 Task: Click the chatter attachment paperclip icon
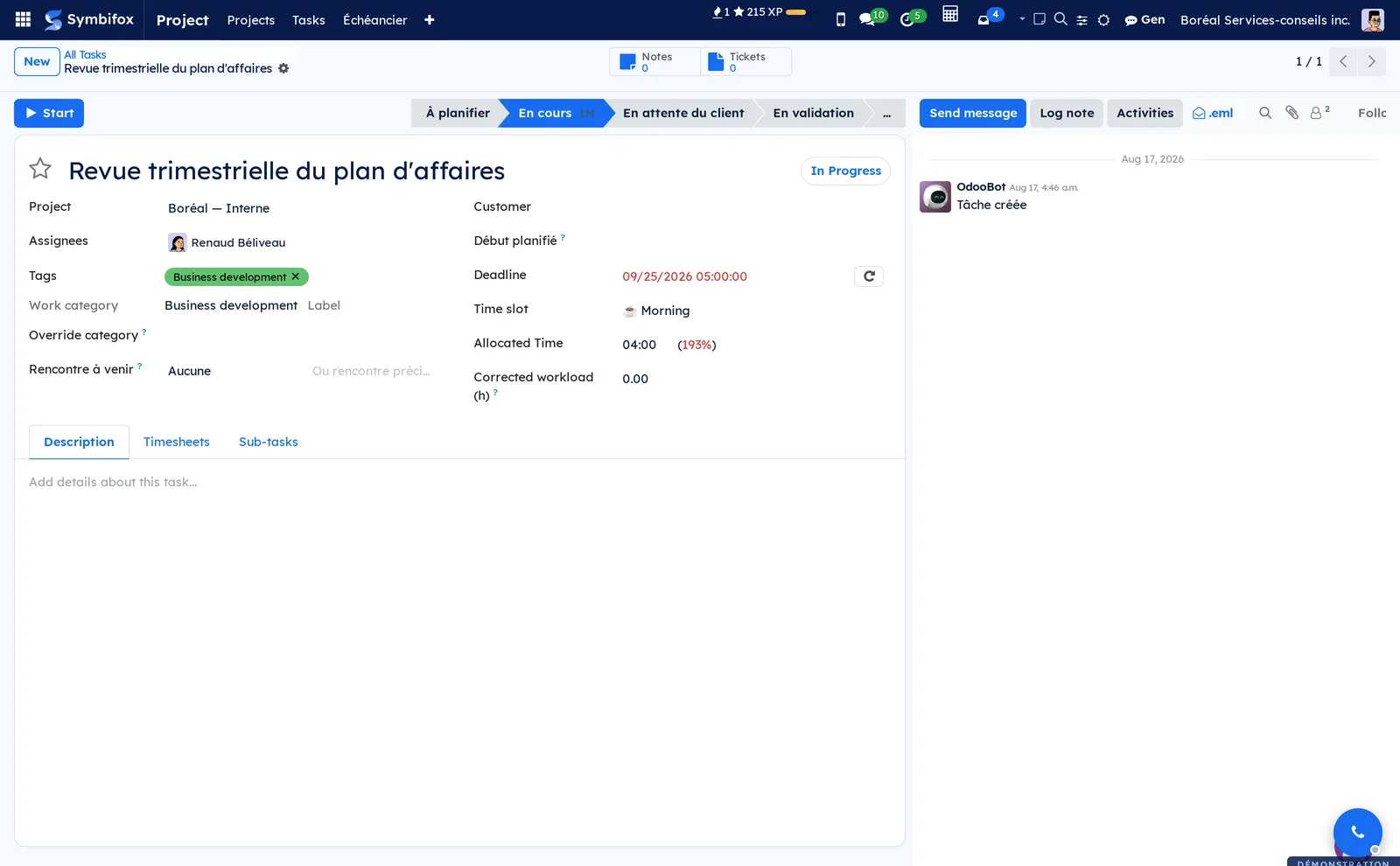click(x=1291, y=113)
